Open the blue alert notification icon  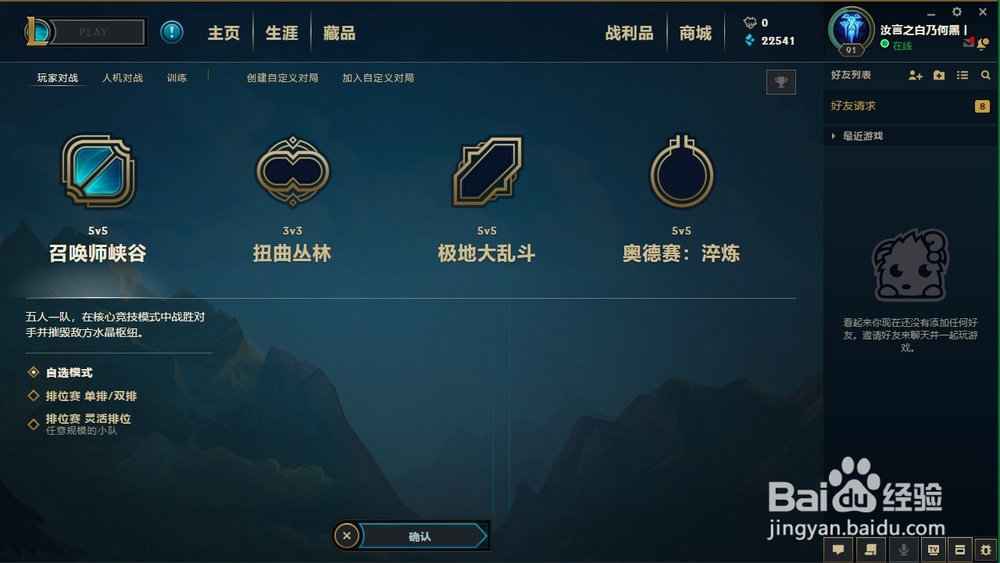[x=172, y=32]
